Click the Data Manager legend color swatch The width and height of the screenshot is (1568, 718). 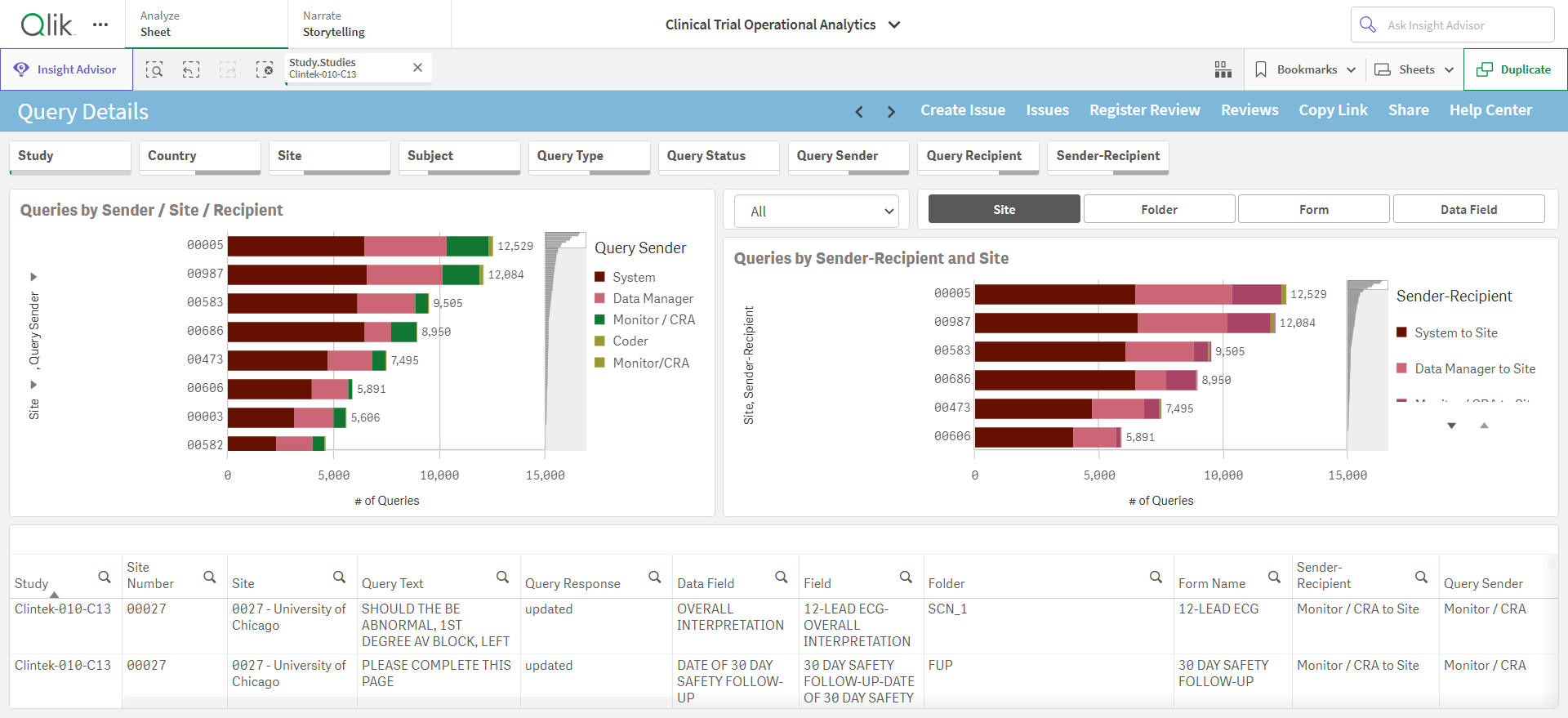(599, 298)
